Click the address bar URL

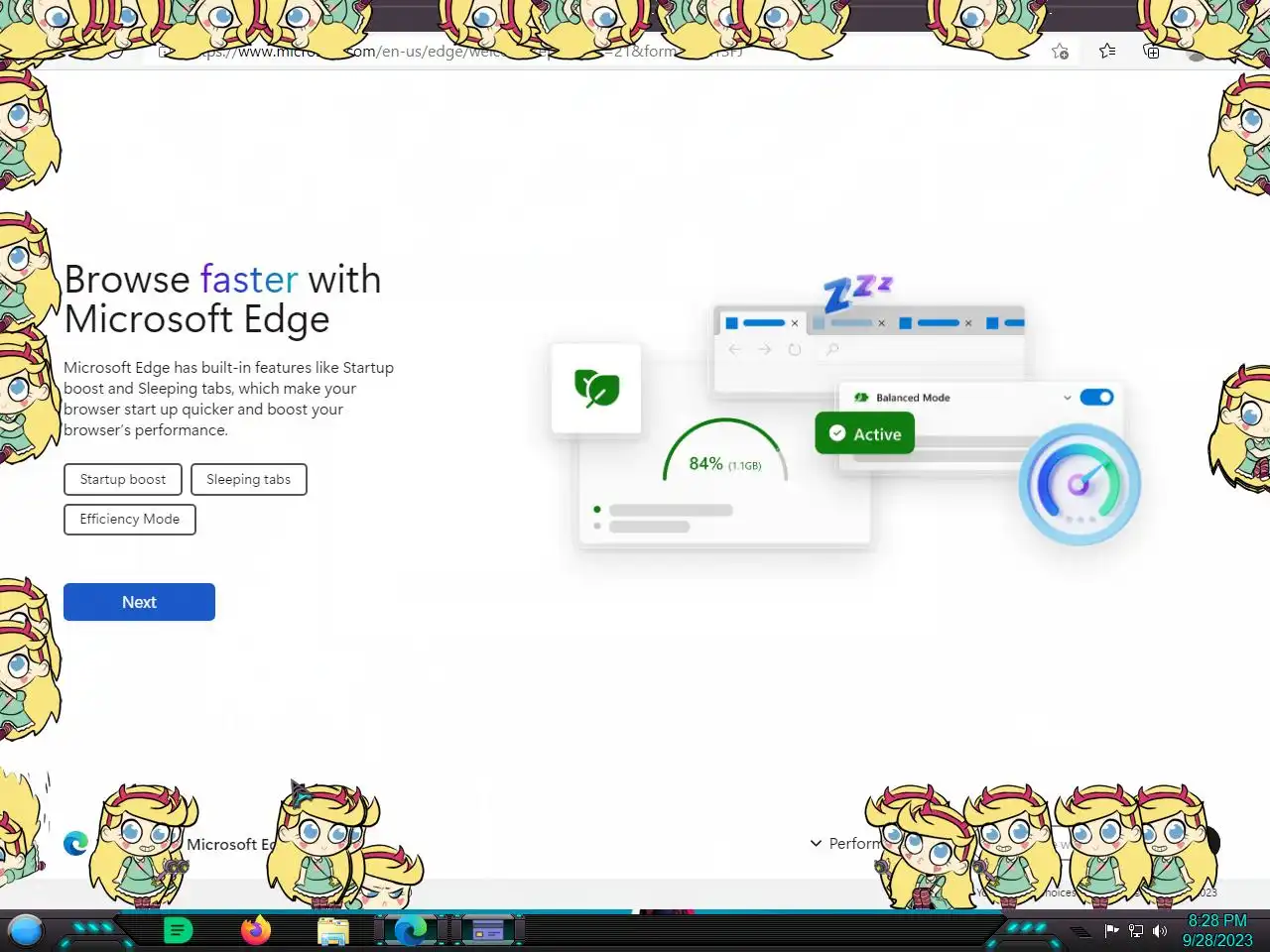(466, 51)
